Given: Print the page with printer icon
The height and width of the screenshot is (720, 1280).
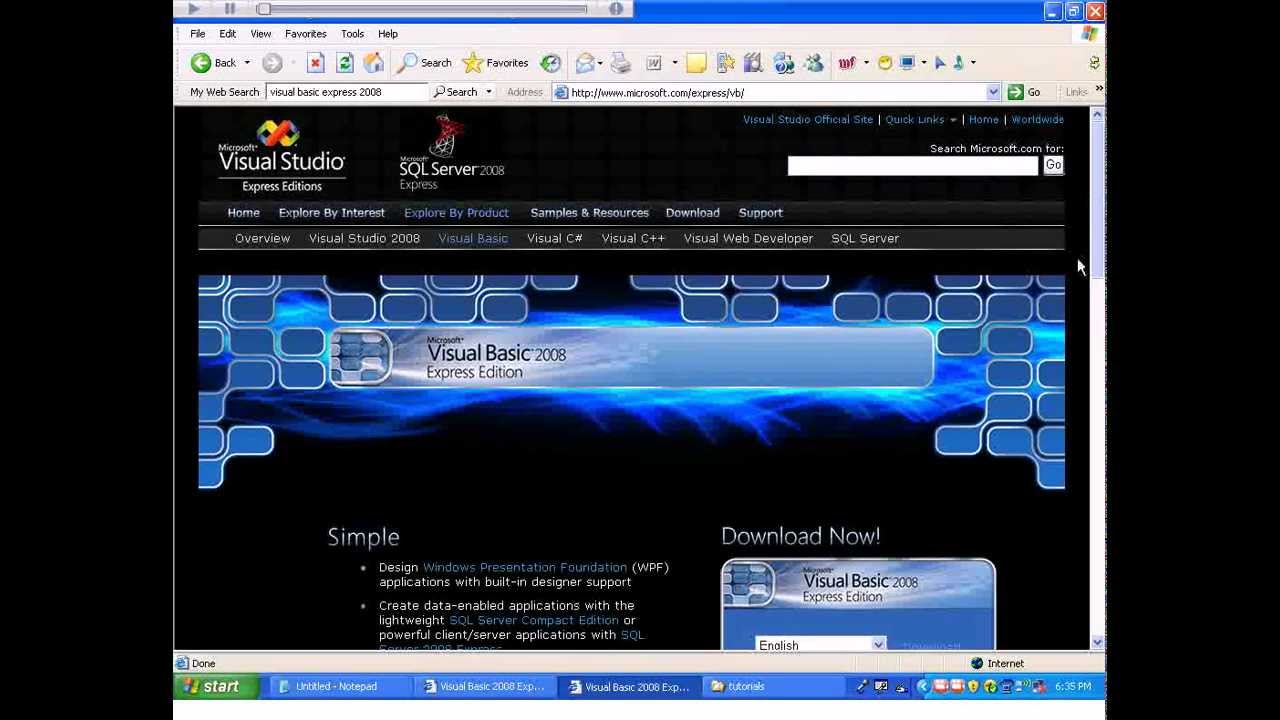Looking at the screenshot, I should (621, 63).
